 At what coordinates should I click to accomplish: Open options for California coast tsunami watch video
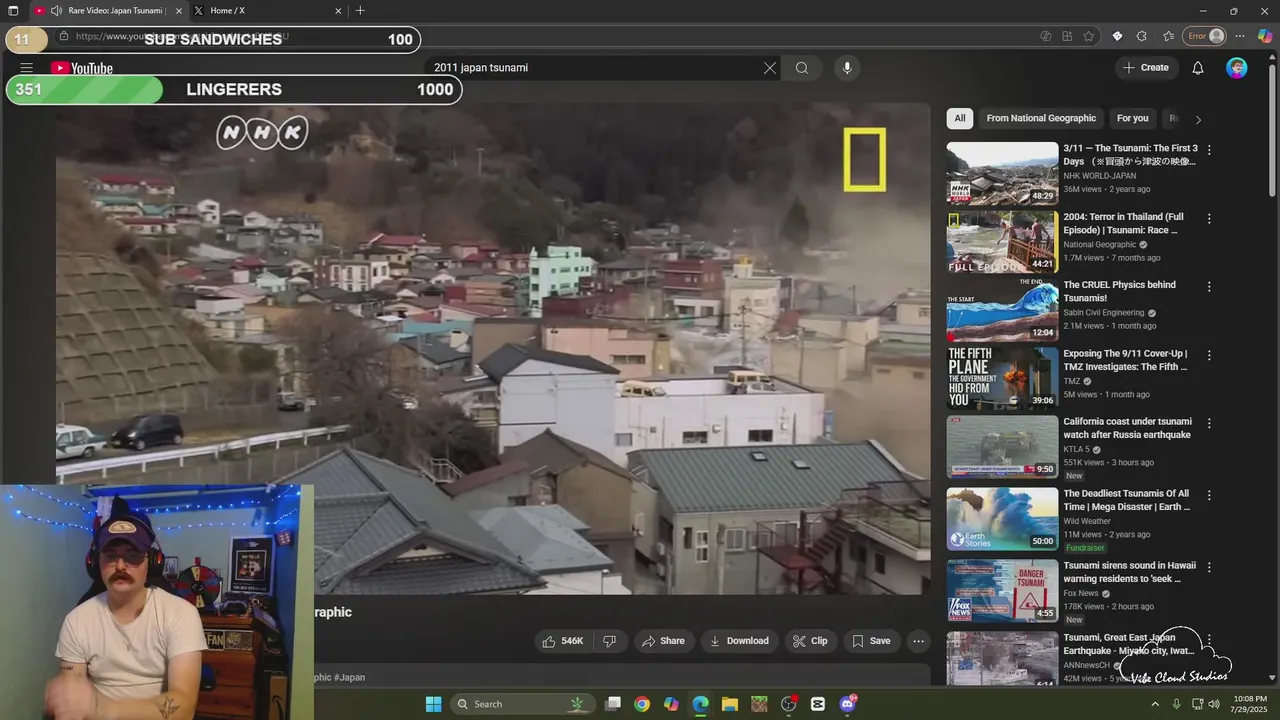pyautogui.click(x=1209, y=423)
